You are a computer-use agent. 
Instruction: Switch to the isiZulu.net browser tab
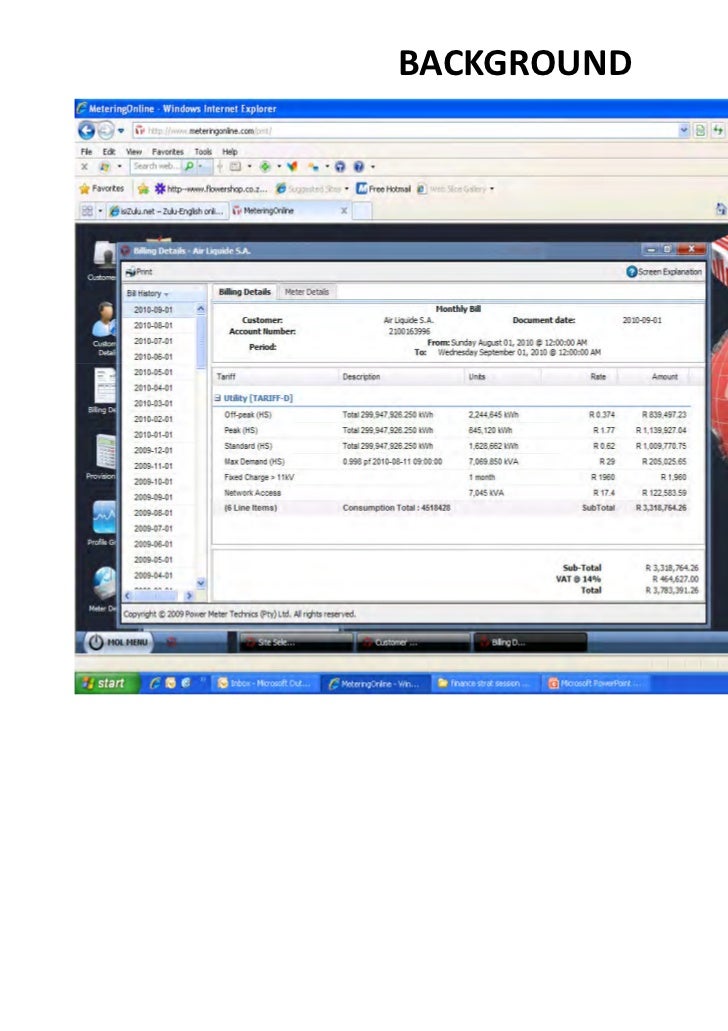coord(167,211)
